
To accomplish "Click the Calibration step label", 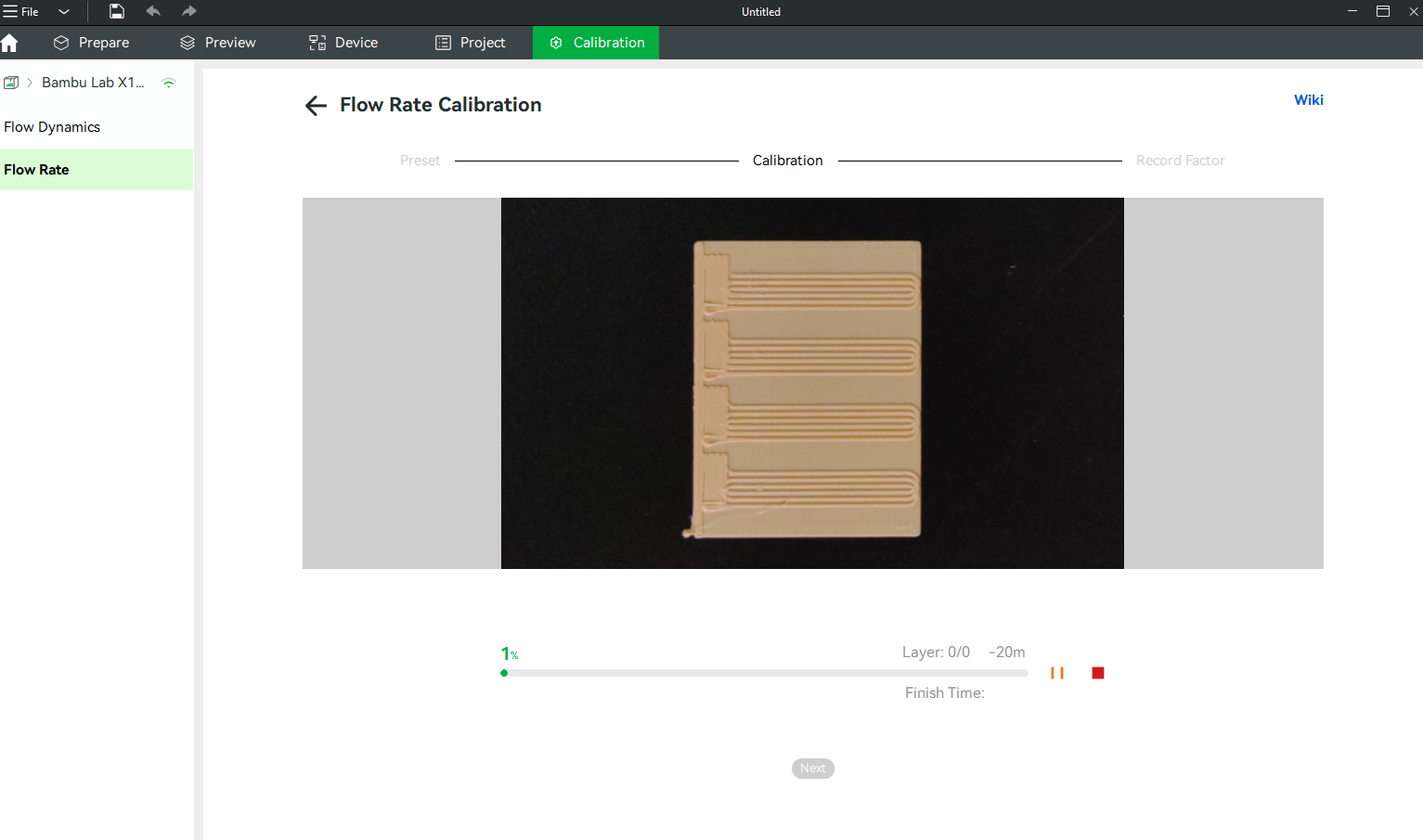I will [788, 161].
